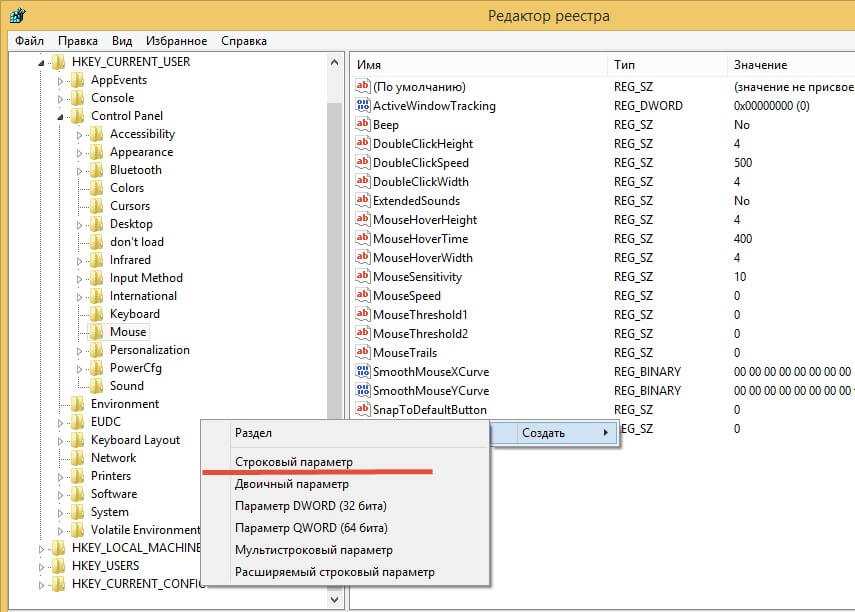This screenshot has height=612, width=855.
Task: Click the Registry Editor icon in title bar
Action: [17, 15]
